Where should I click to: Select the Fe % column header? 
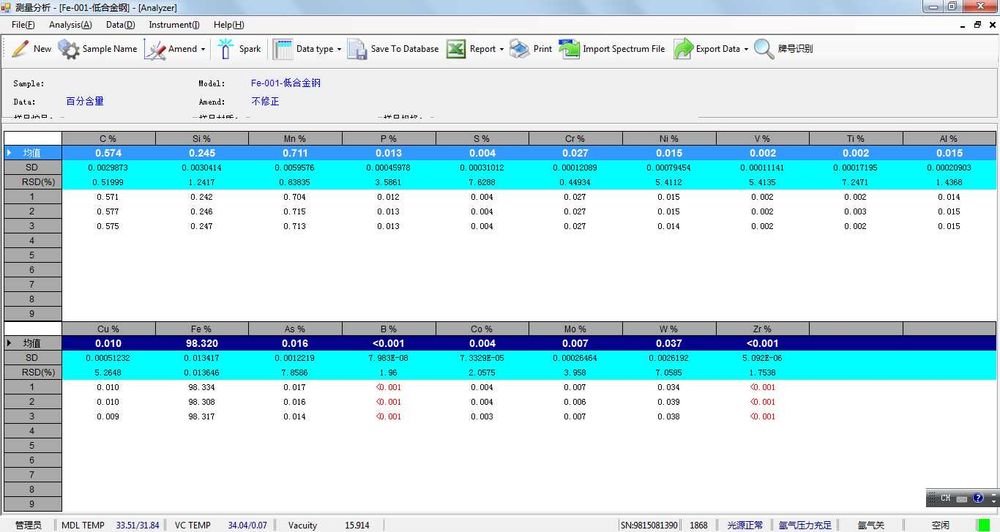coord(202,329)
